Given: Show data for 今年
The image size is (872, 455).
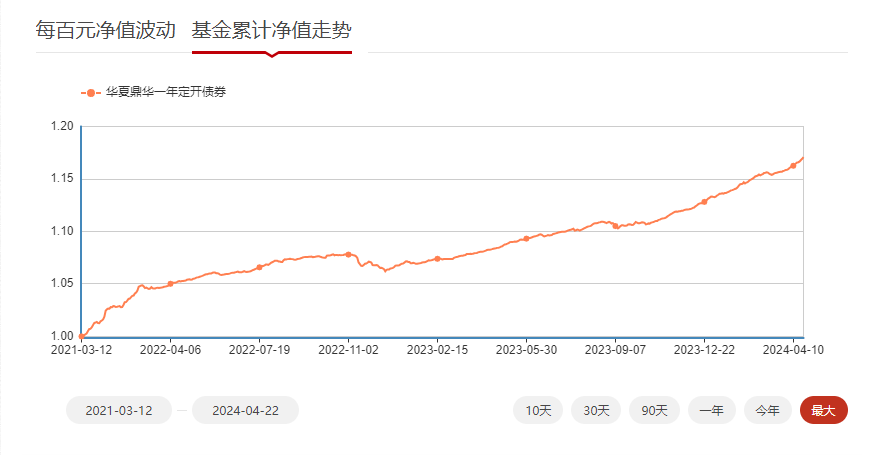Looking at the screenshot, I should pyautogui.click(x=767, y=410).
